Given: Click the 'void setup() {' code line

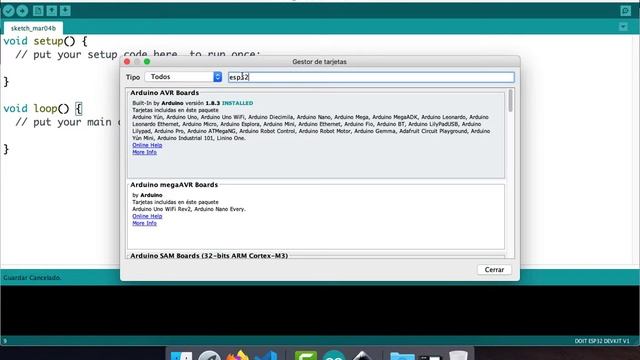Looking at the screenshot, I should click(45, 41).
